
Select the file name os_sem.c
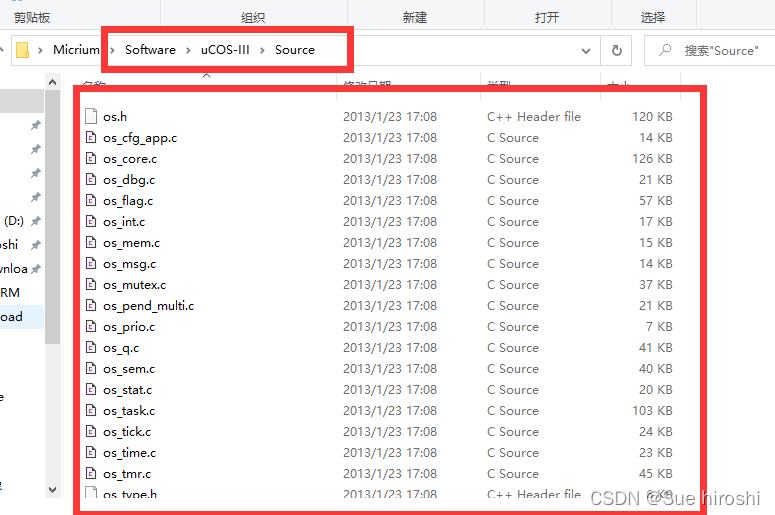tap(129, 369)
